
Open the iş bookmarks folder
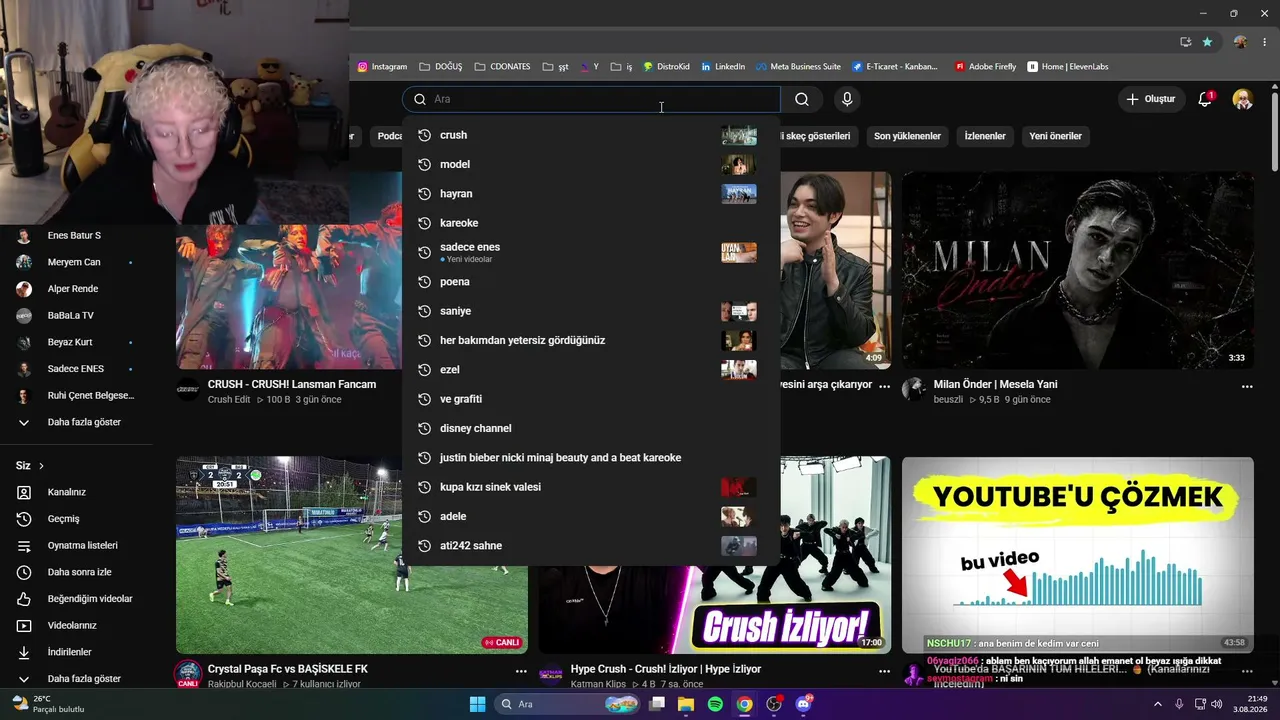point(622,67)
